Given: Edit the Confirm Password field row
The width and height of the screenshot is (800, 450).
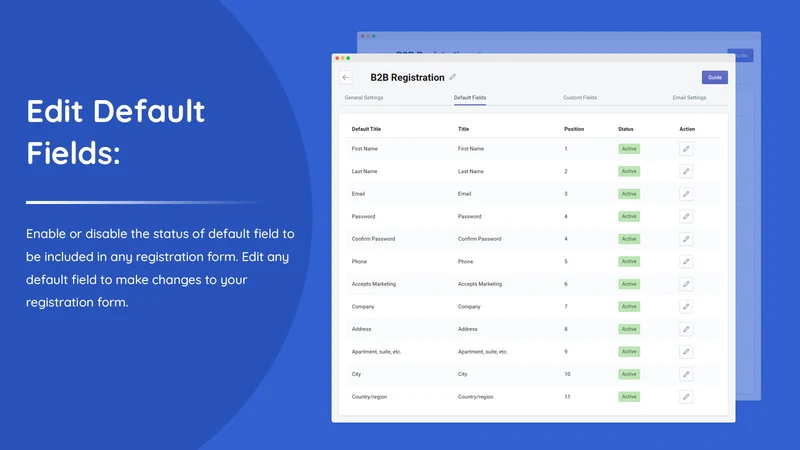Looking at the screenshot, I should (x=686, y=239).
